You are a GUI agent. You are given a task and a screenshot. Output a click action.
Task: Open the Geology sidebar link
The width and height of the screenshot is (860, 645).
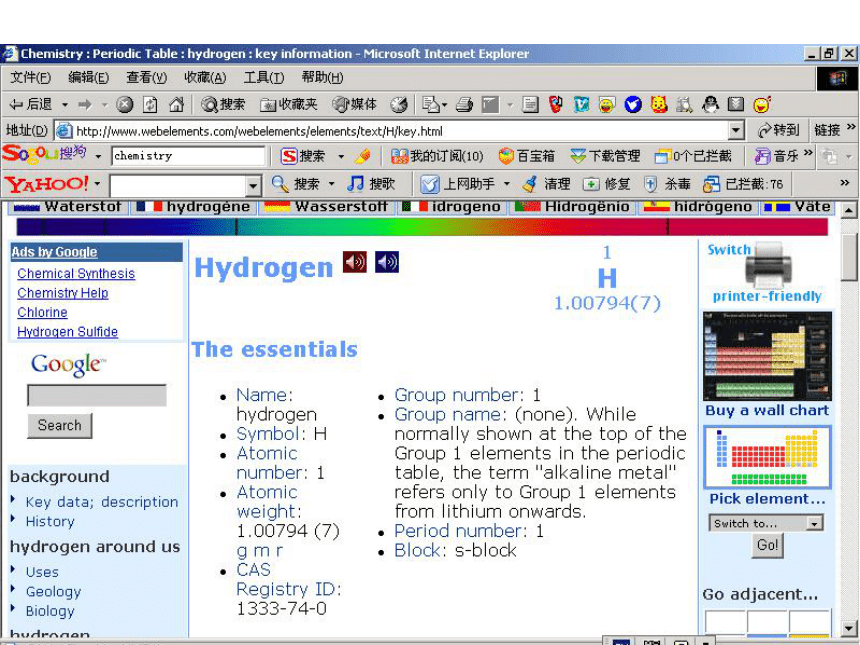tap(53, 592)
